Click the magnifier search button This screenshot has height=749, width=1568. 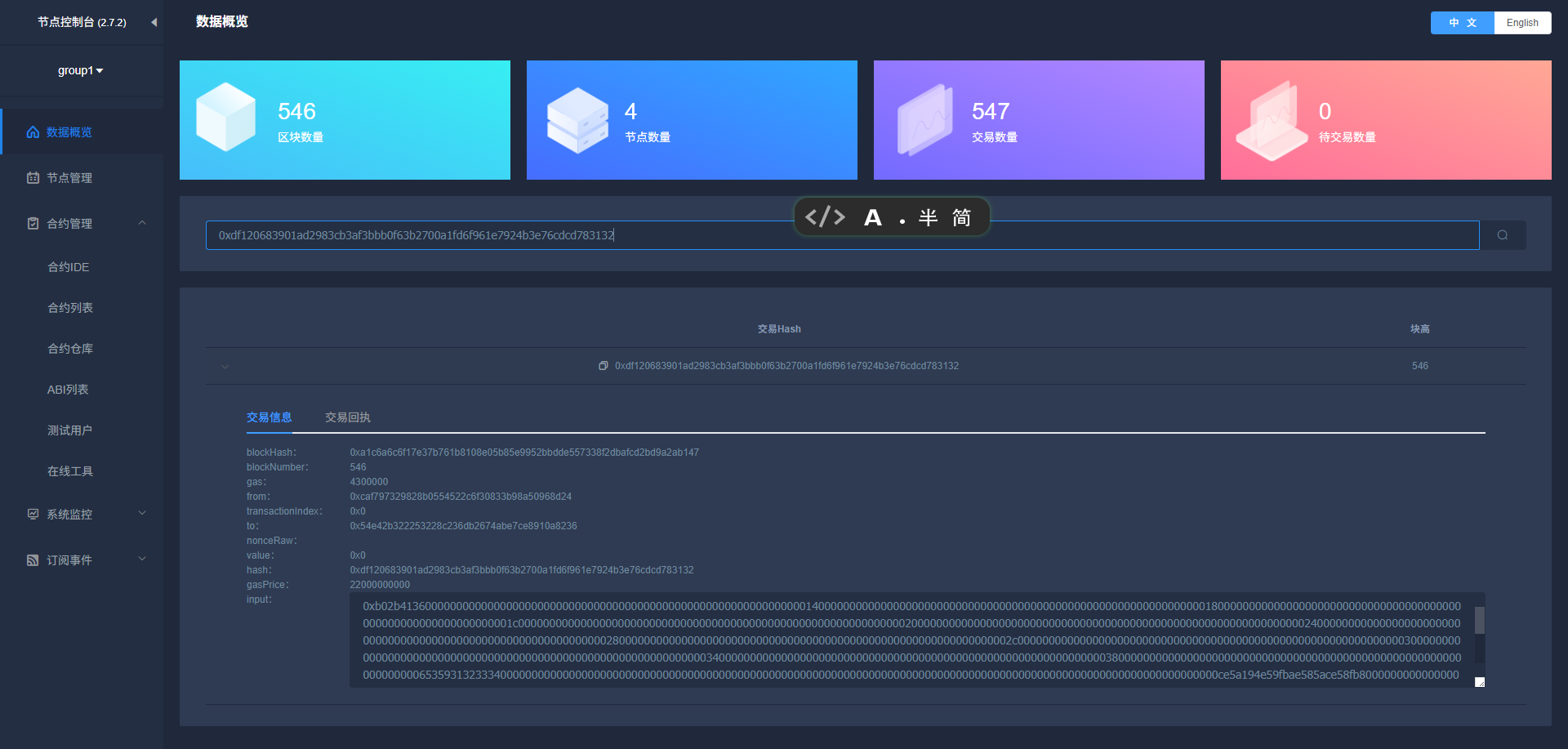[1503, 235]
